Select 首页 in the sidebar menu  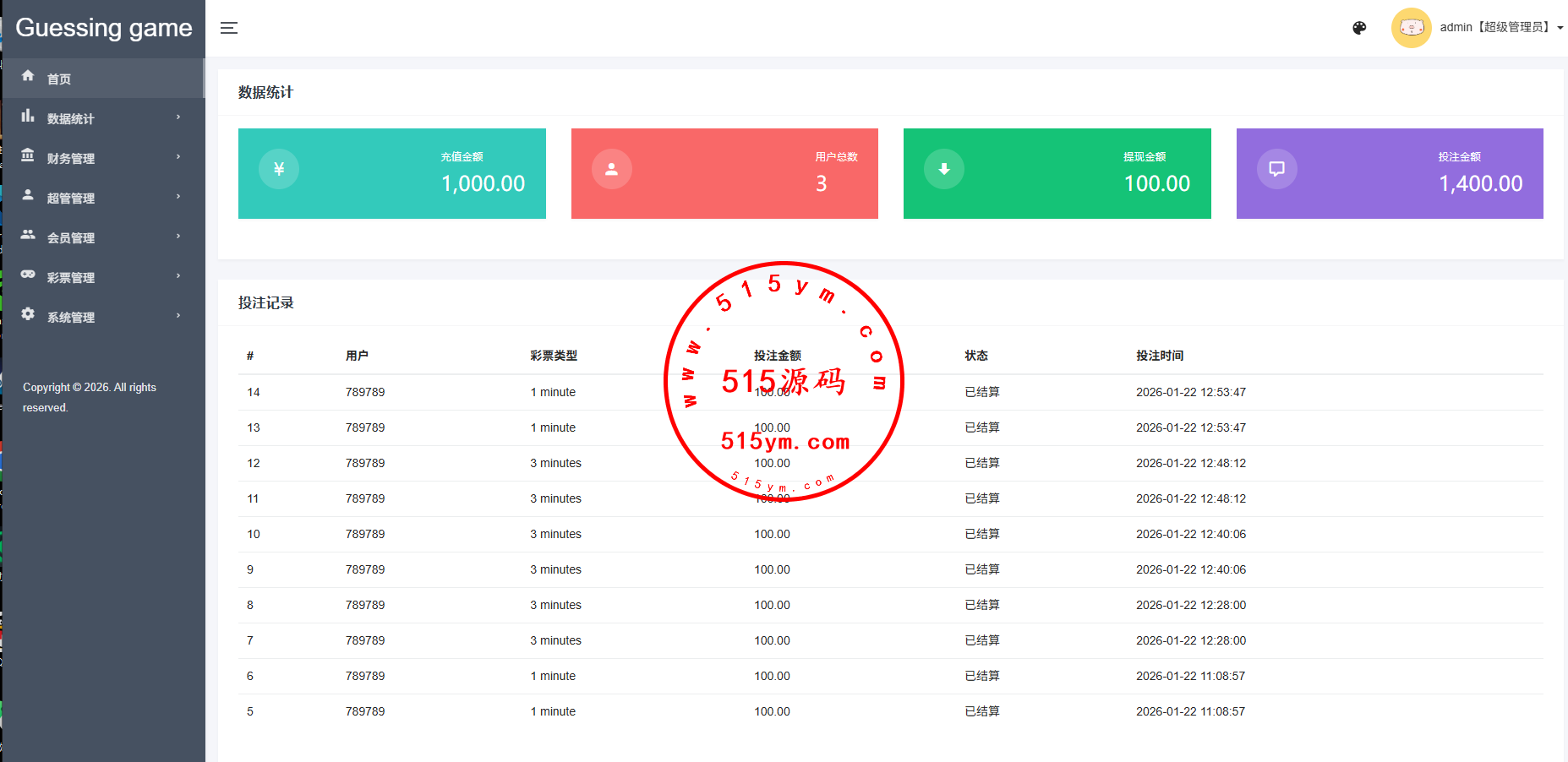pos(59,79)
